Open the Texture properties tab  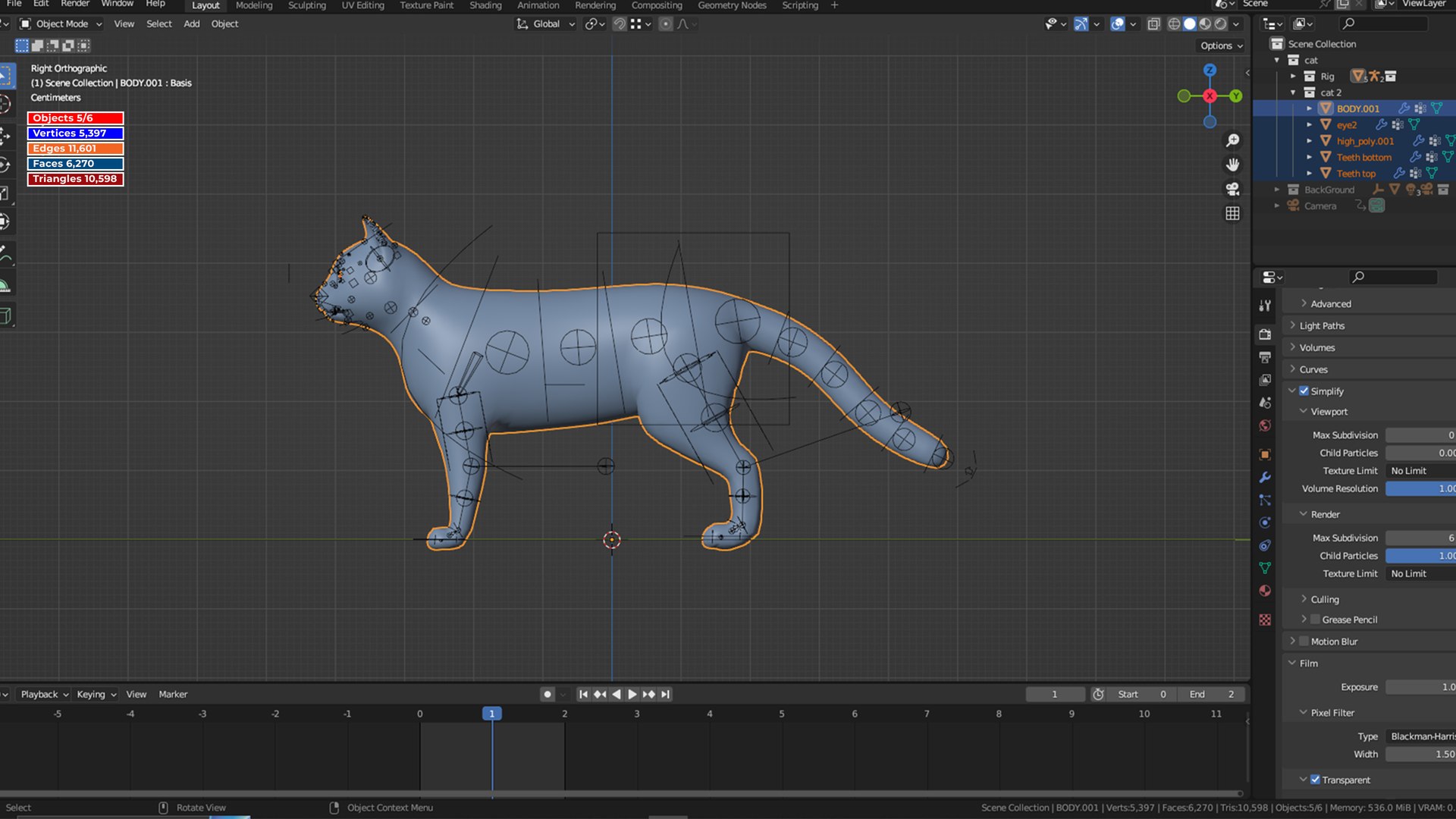pos(1265,620)
